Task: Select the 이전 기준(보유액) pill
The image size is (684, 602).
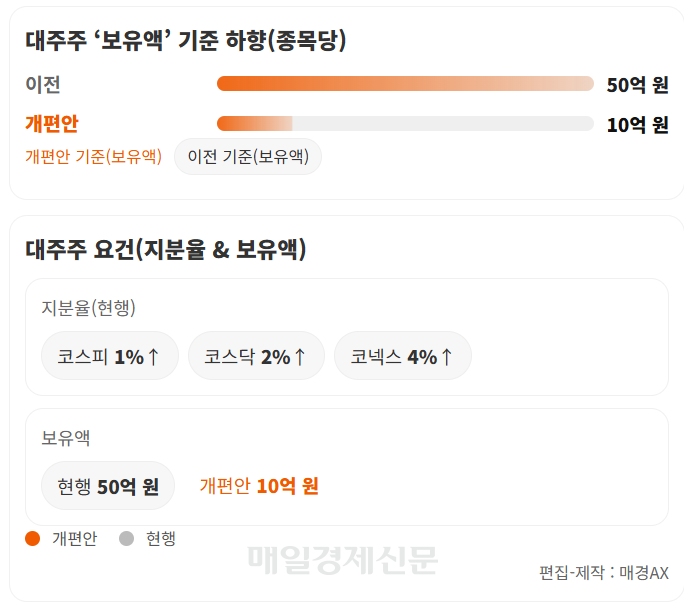Action: [x=248, y=157]
